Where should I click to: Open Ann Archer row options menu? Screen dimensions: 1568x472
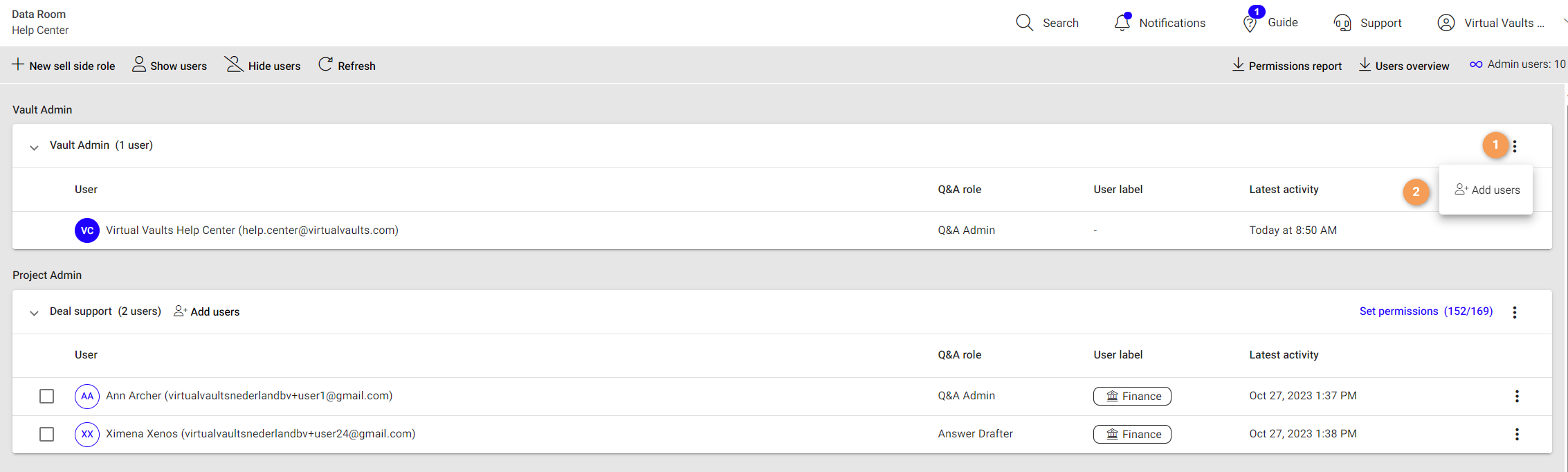(x=1517, y=396)
